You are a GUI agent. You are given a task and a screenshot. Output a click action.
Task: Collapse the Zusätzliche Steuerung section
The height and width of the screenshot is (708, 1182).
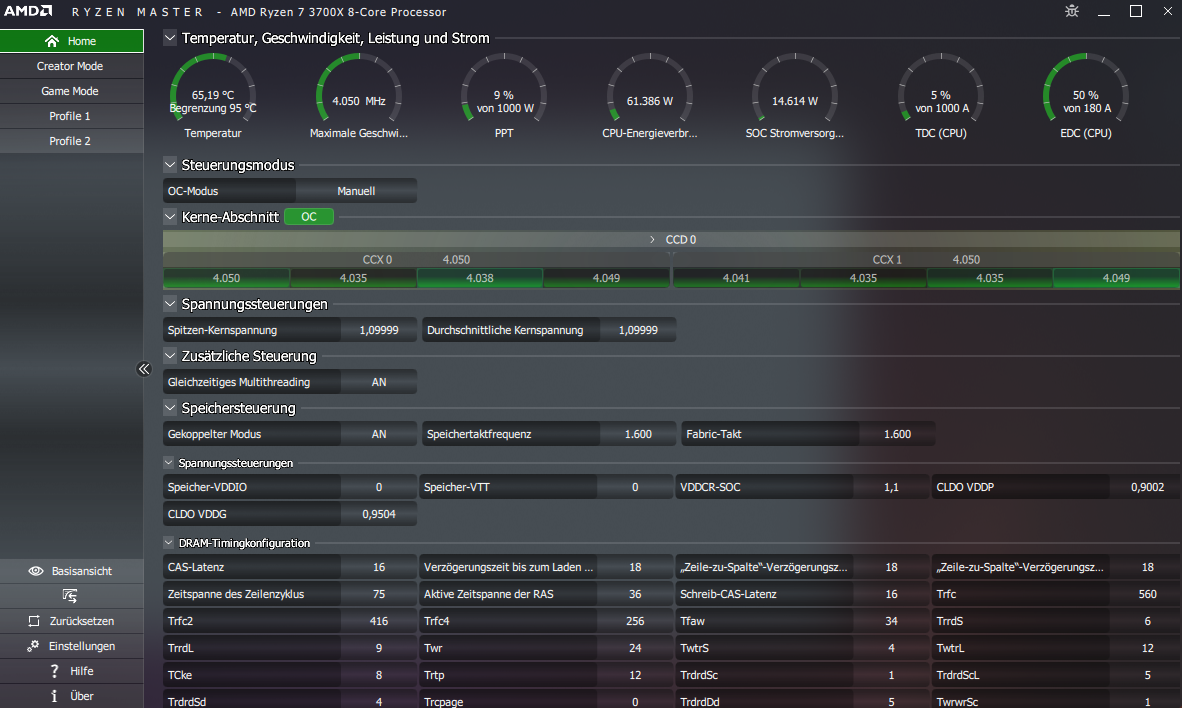tap(170, 356)
